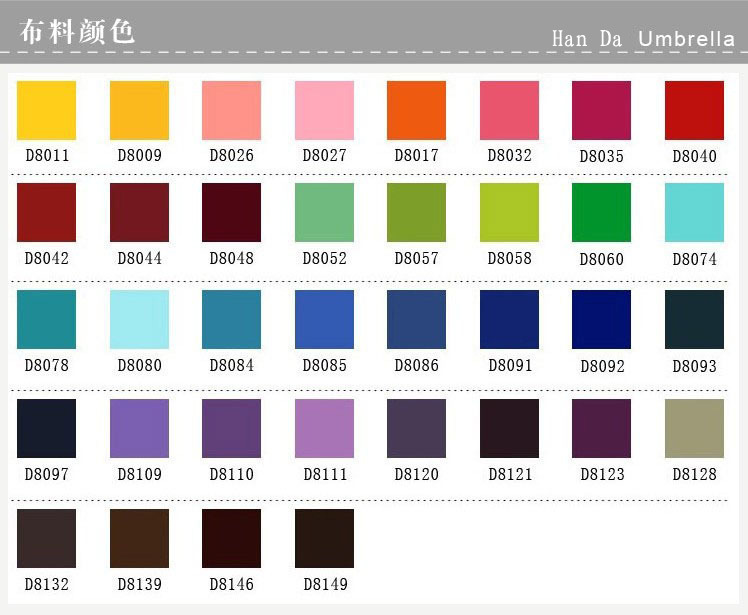
Task: Choose the orange D8017 swatch
Action: click(416, 110)
